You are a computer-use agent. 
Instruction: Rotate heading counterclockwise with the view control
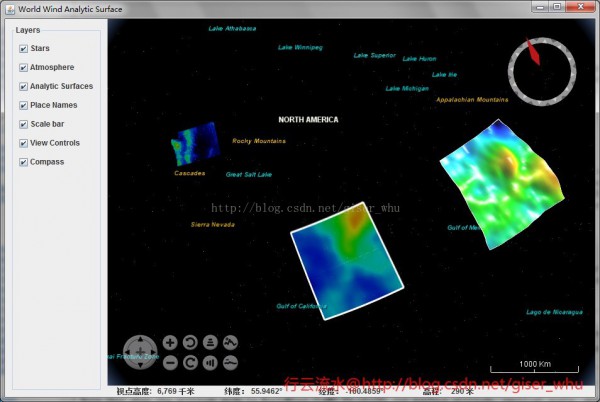(190, 343)
